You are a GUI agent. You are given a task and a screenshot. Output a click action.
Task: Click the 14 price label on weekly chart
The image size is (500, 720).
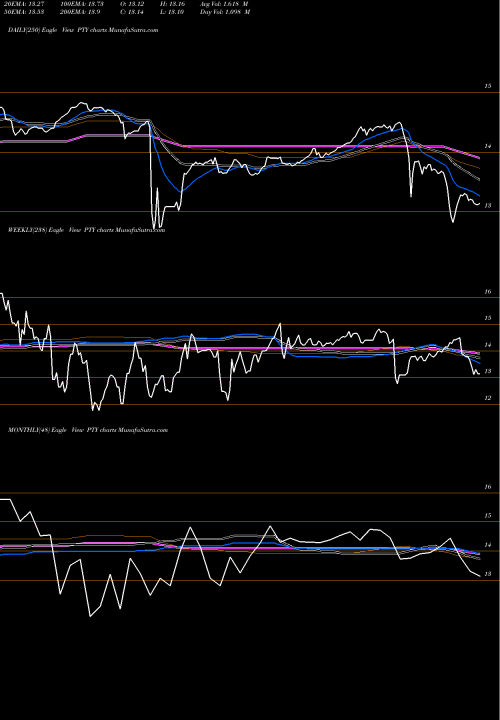point(488,345)
